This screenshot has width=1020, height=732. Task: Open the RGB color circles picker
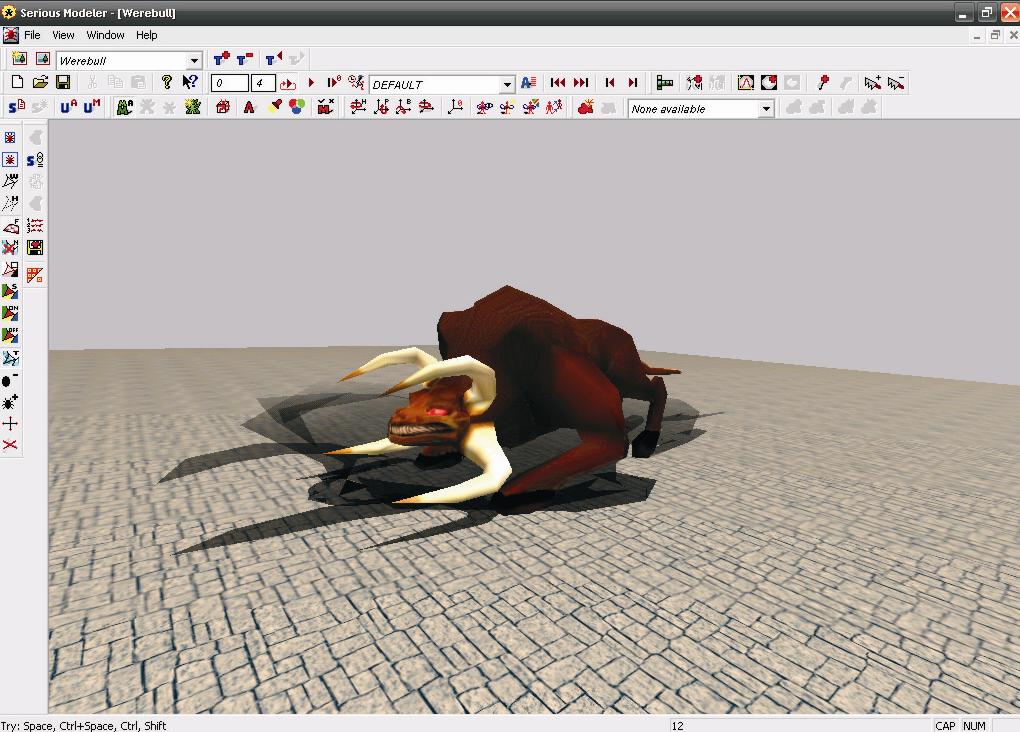click(297, 107)
